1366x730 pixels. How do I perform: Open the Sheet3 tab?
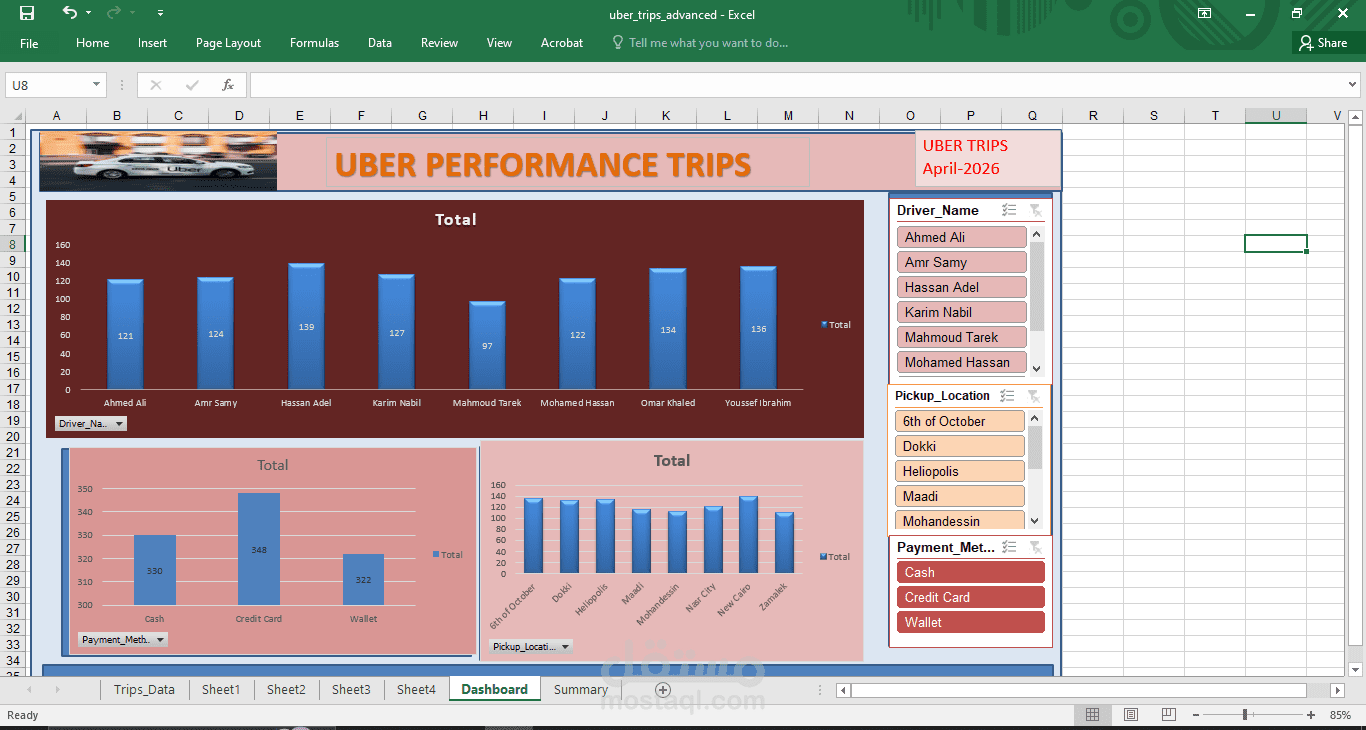[x=351, y=689]
